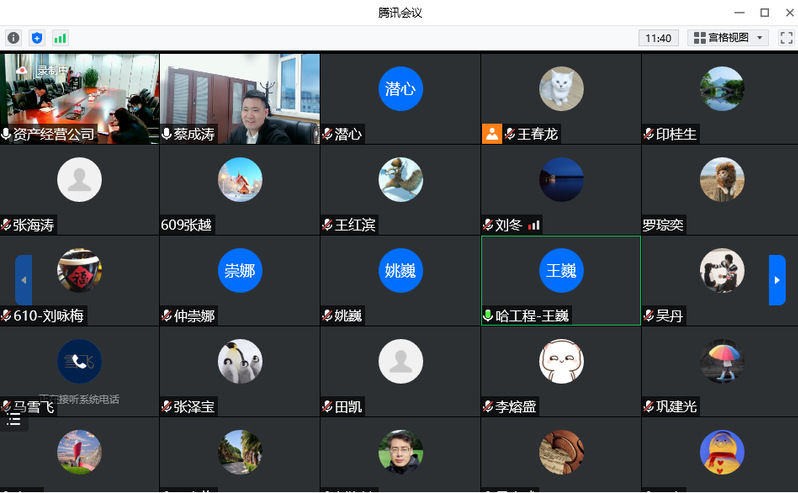Click the orange host icon beside 王春龙
This screenshot has width=798, height=493.
tap(491, 134)
